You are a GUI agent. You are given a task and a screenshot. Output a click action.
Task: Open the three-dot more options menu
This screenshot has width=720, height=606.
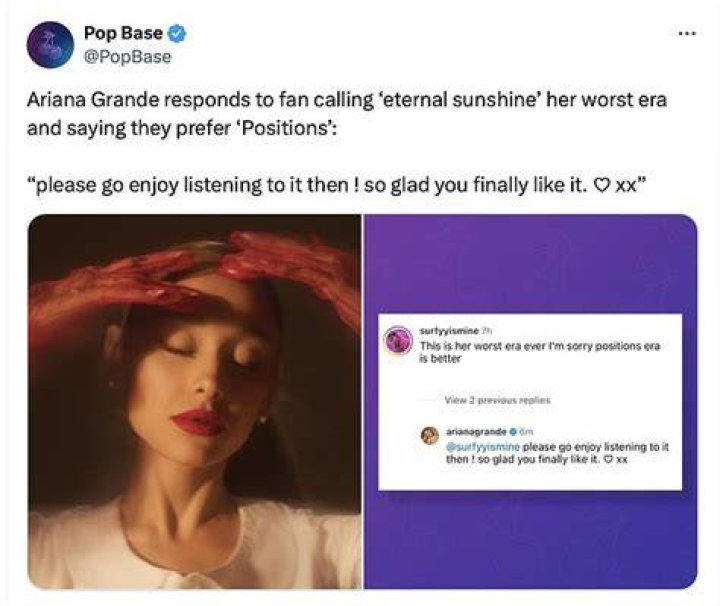687,34
